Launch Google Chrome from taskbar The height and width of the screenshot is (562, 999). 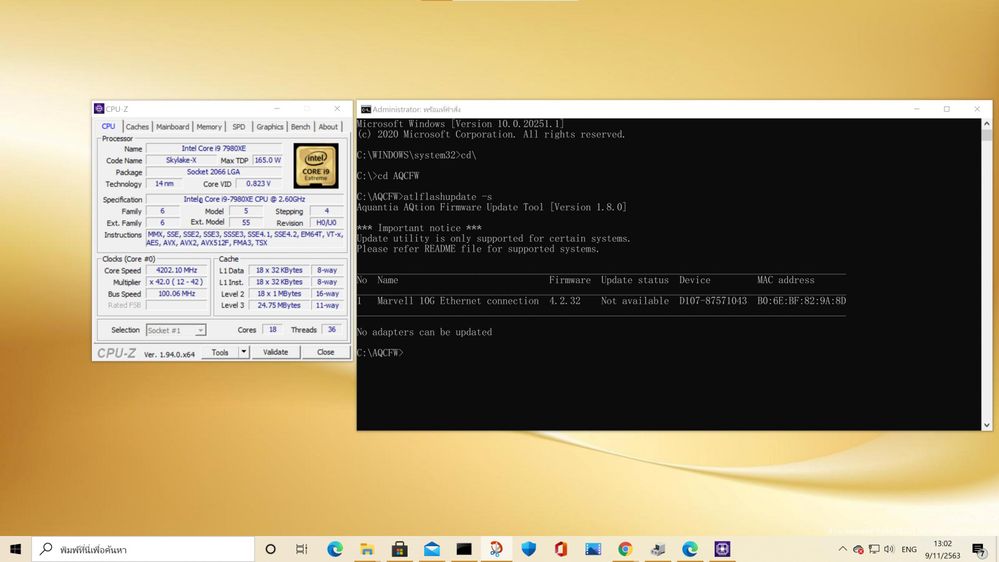pos(625,549)
